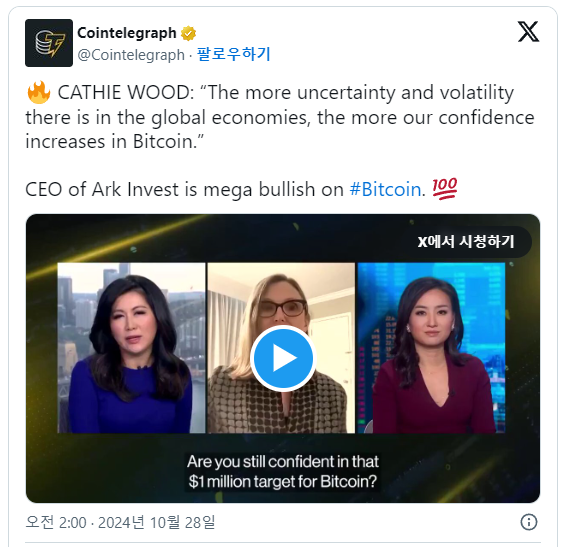Open the #Bitcoin hashtag

click(x=385, y=189)
